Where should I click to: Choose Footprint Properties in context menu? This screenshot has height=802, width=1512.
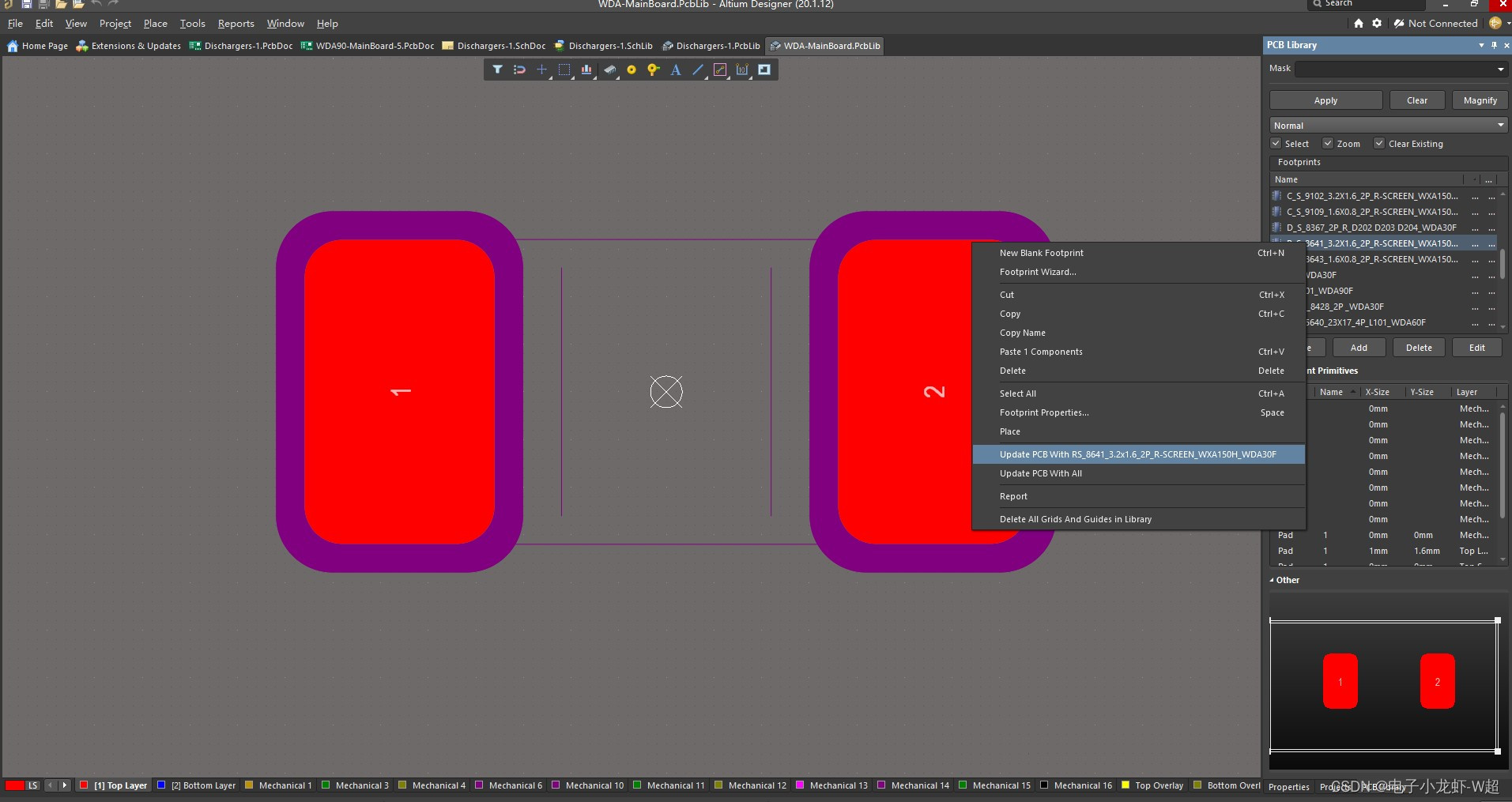1138,412
